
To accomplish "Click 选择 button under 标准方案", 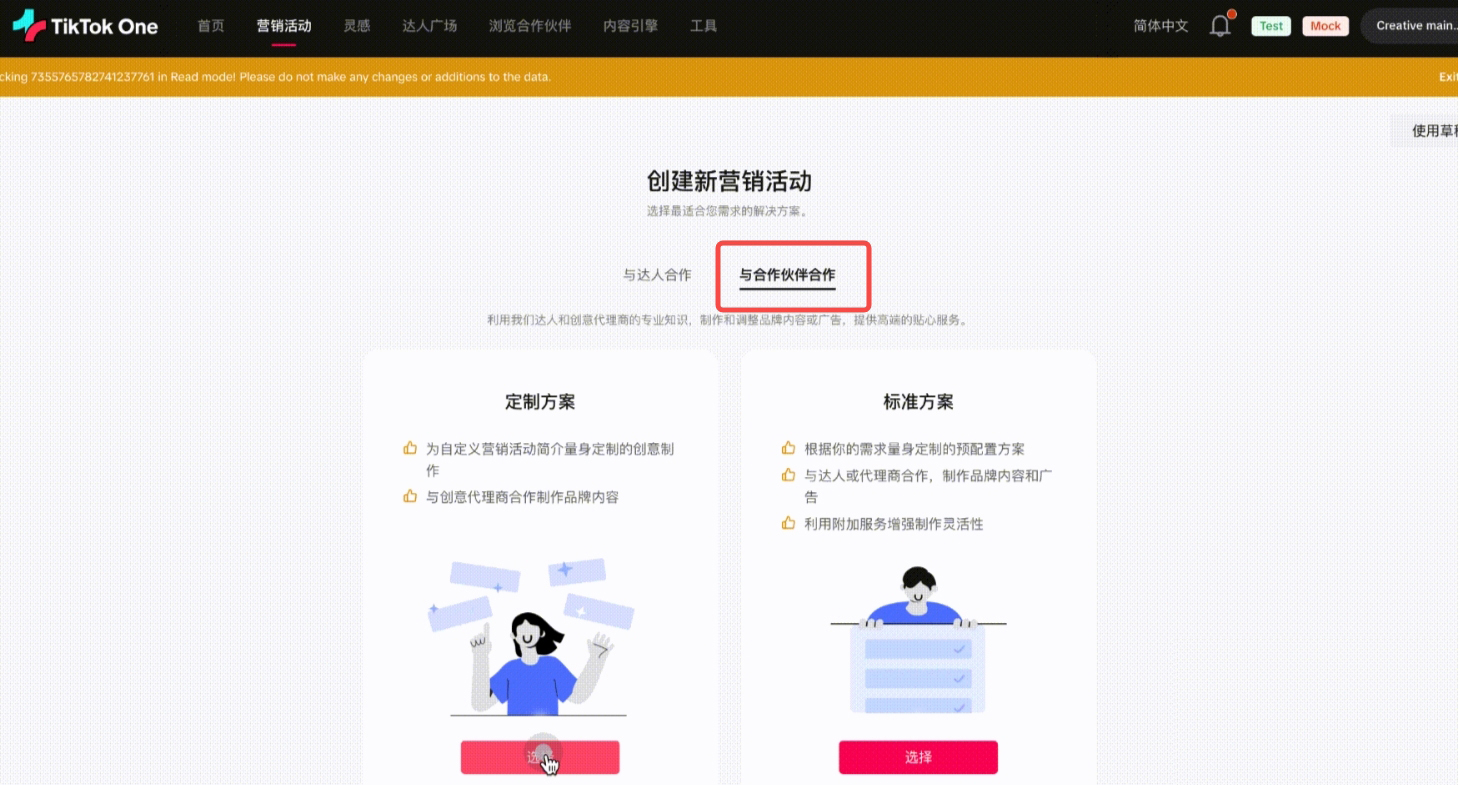I will [x=918, y=757].
